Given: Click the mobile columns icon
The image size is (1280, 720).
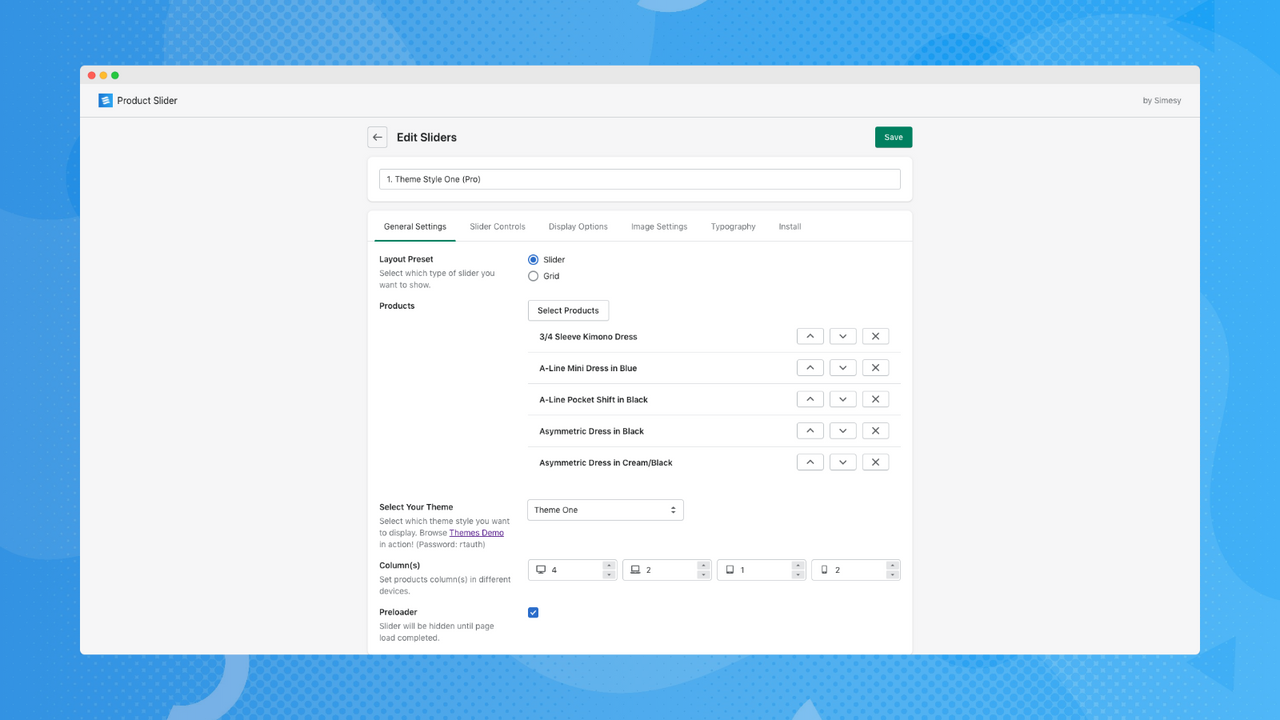Looking at the screenshot, I should (x=824, y=569).
